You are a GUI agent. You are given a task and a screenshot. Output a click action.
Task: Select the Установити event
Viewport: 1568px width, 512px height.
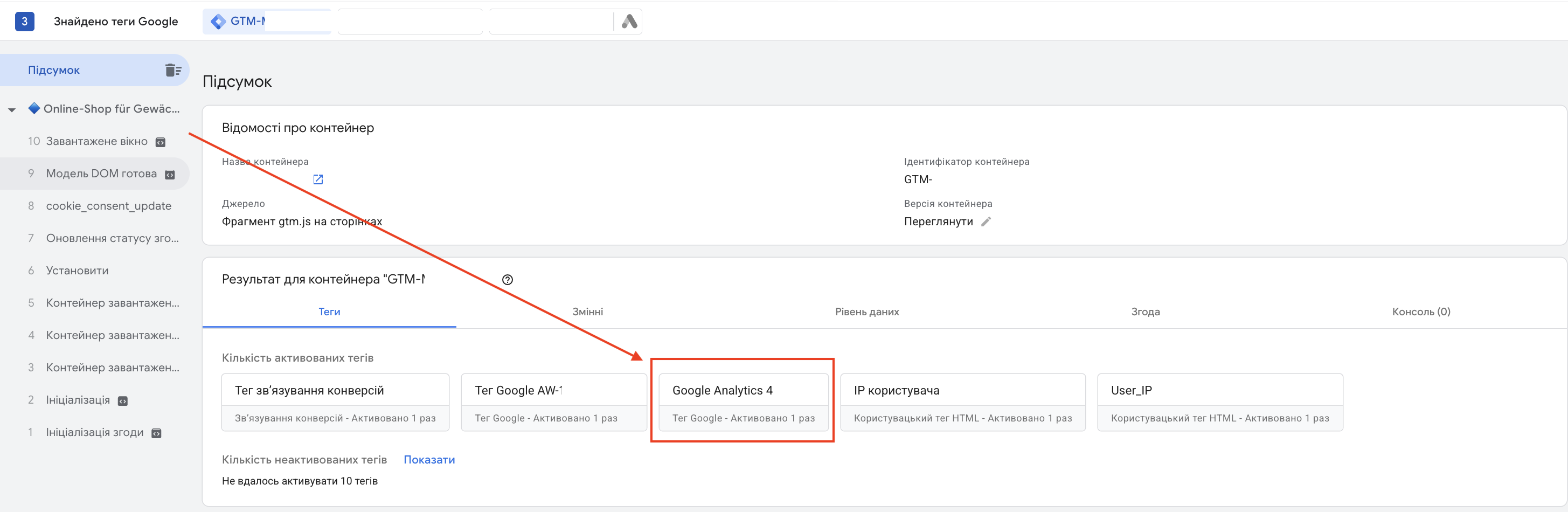tap(77, 271)
